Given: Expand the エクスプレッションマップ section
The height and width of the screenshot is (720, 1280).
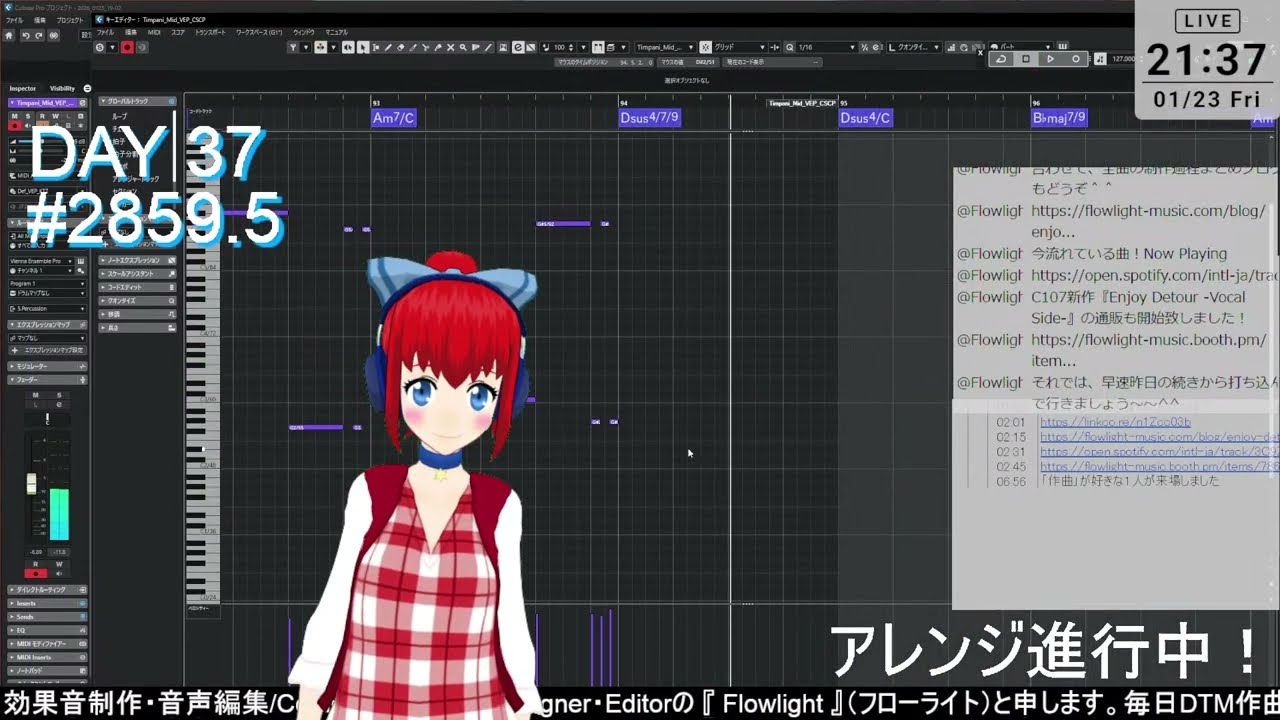Looking at the screenshot, I should coord(47,324).
